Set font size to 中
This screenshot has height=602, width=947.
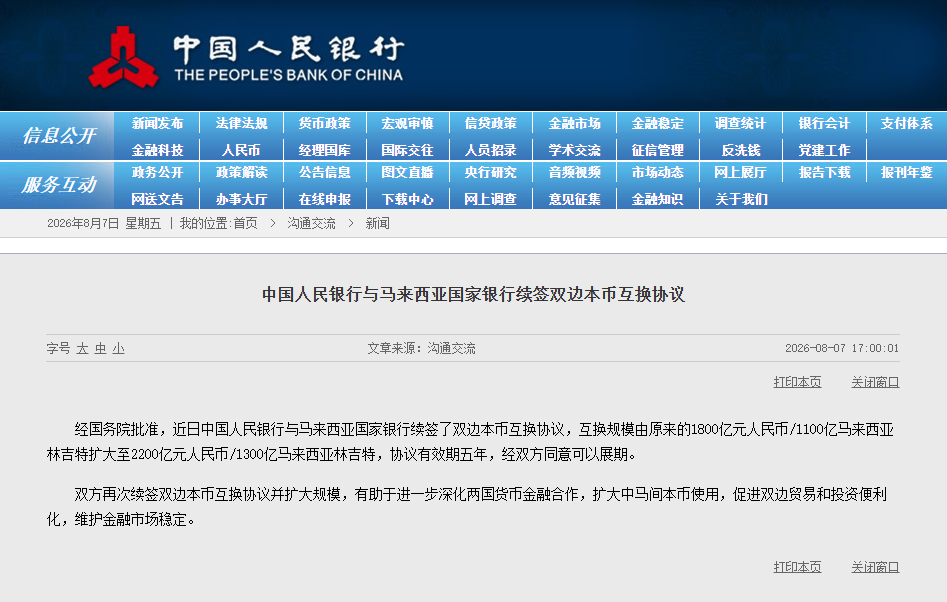(x=100, y=349)
